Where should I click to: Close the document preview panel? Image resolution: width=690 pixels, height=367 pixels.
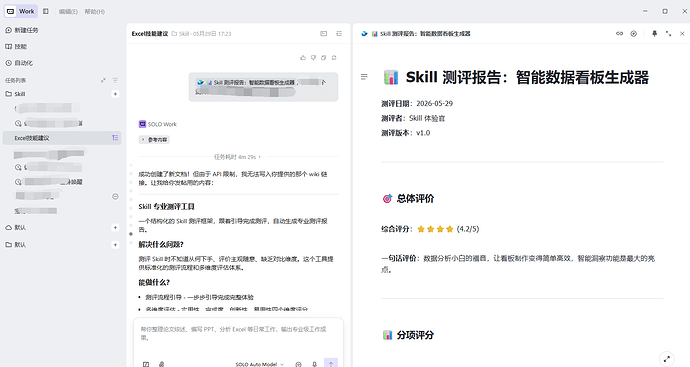click(x=682, y=33)
